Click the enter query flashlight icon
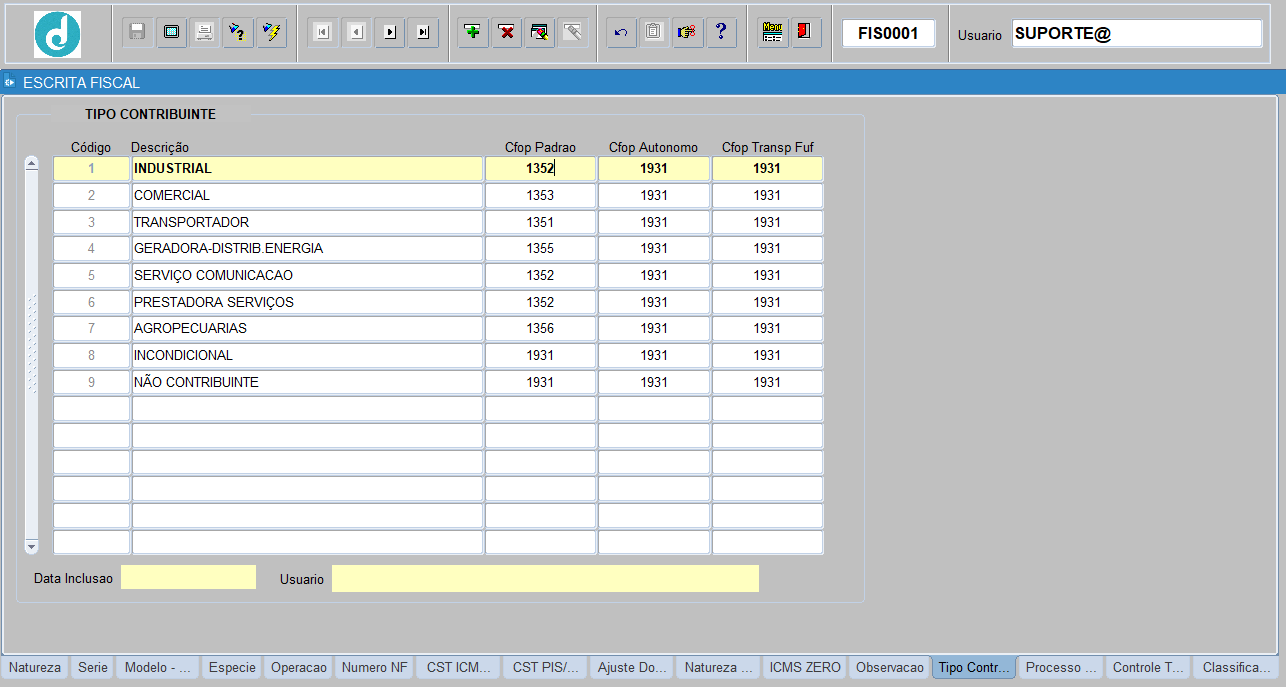Viewport: 1286px width, 687px height. pyautogui.click(x=238, y=32)
